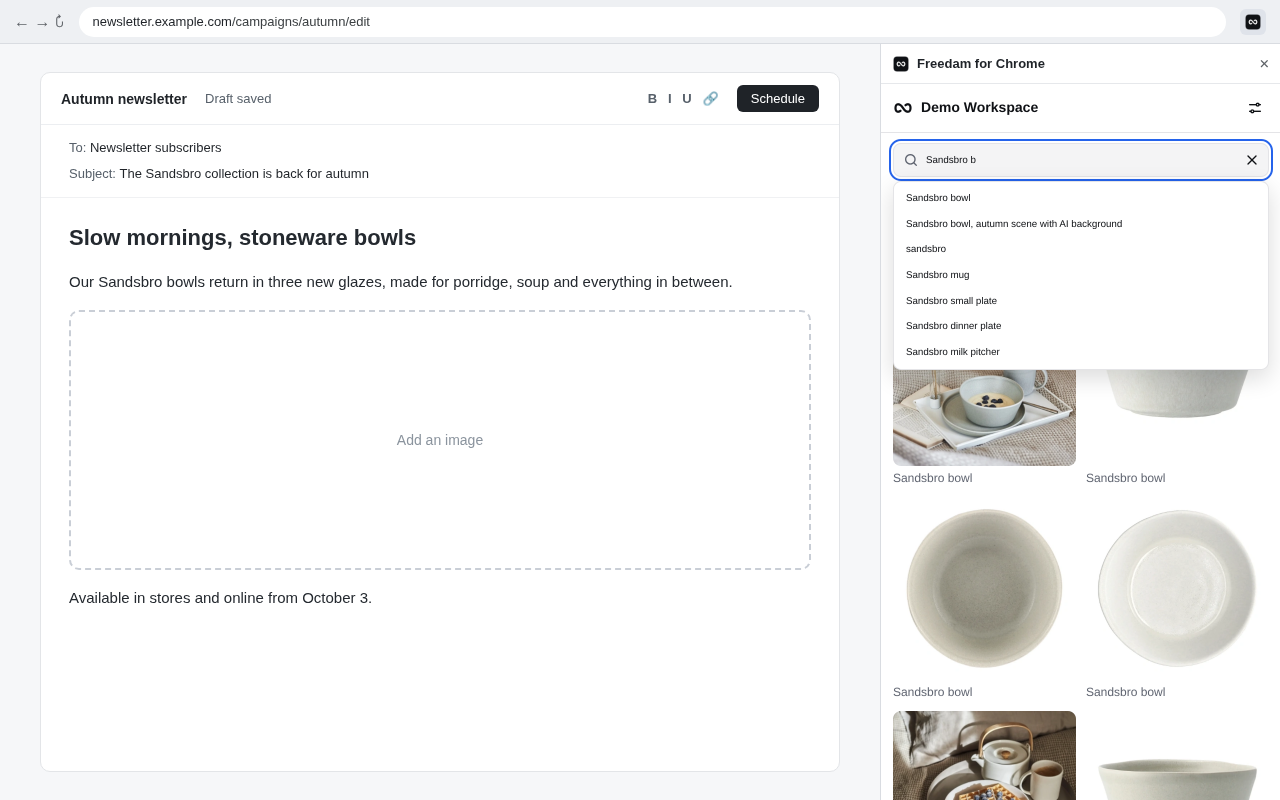This screenshot has width=1280, height=800.
Task: Click the Schedule button
Action: tap(778, 99)
